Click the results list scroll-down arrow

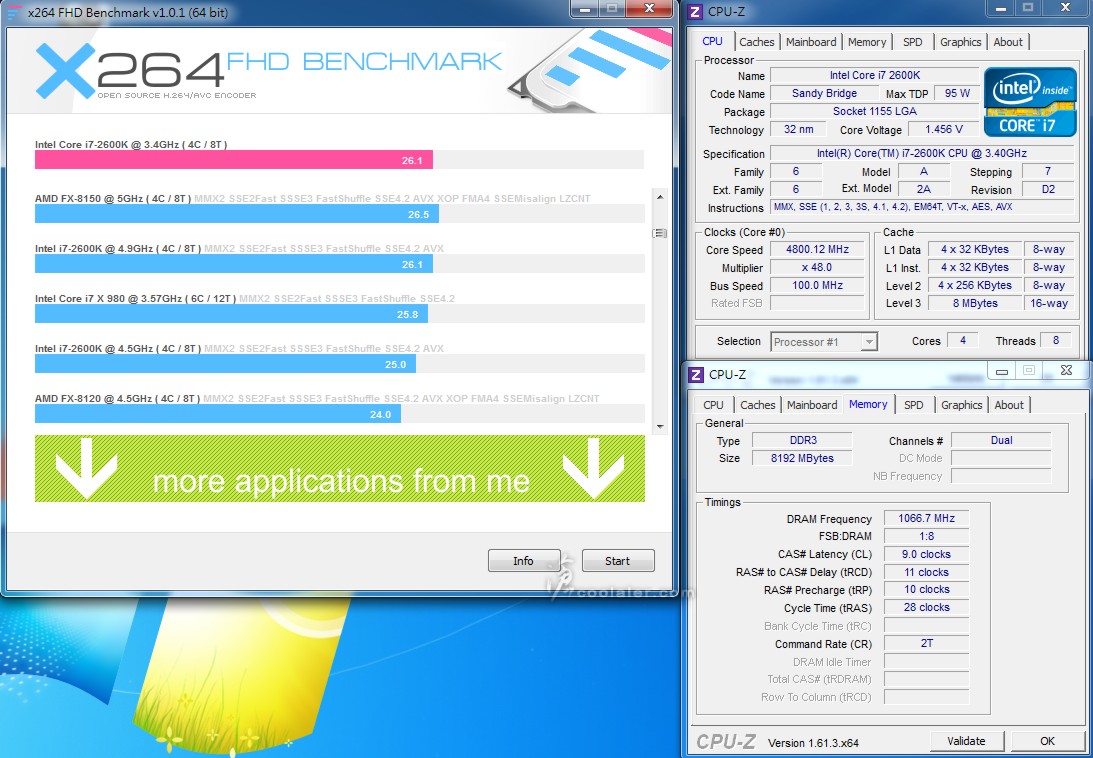(659, 426)
